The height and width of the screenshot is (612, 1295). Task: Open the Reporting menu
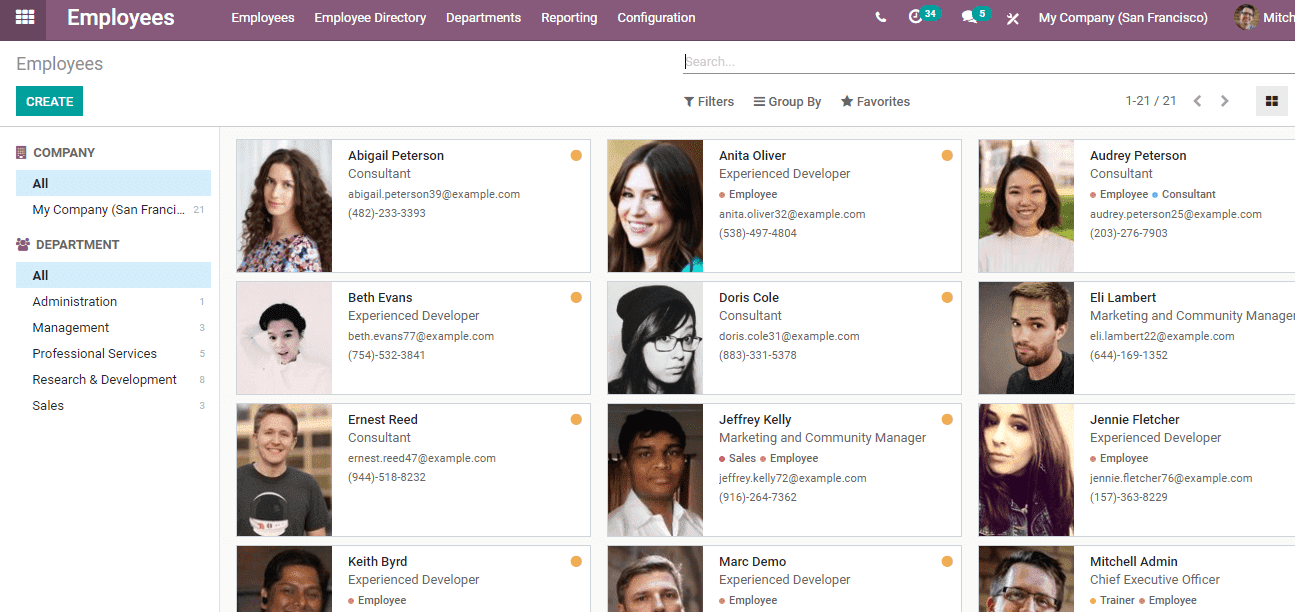coord(569,18)
